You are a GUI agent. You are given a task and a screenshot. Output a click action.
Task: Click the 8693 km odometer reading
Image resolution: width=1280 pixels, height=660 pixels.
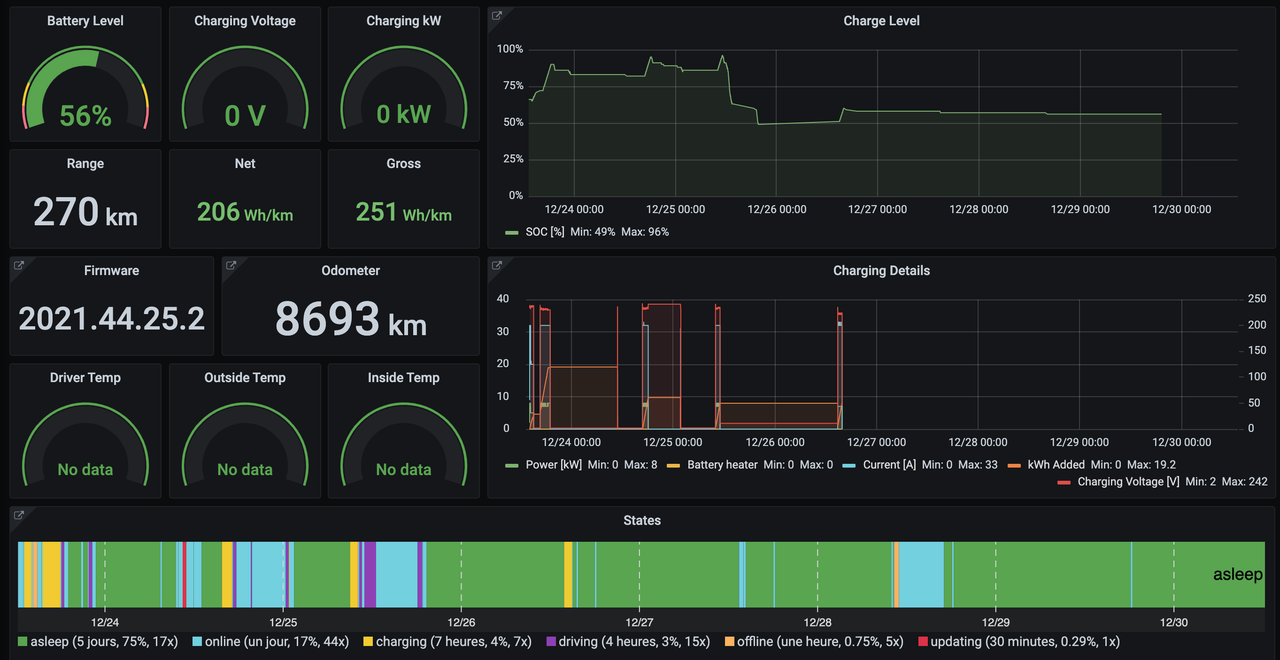tap(351, 319)
